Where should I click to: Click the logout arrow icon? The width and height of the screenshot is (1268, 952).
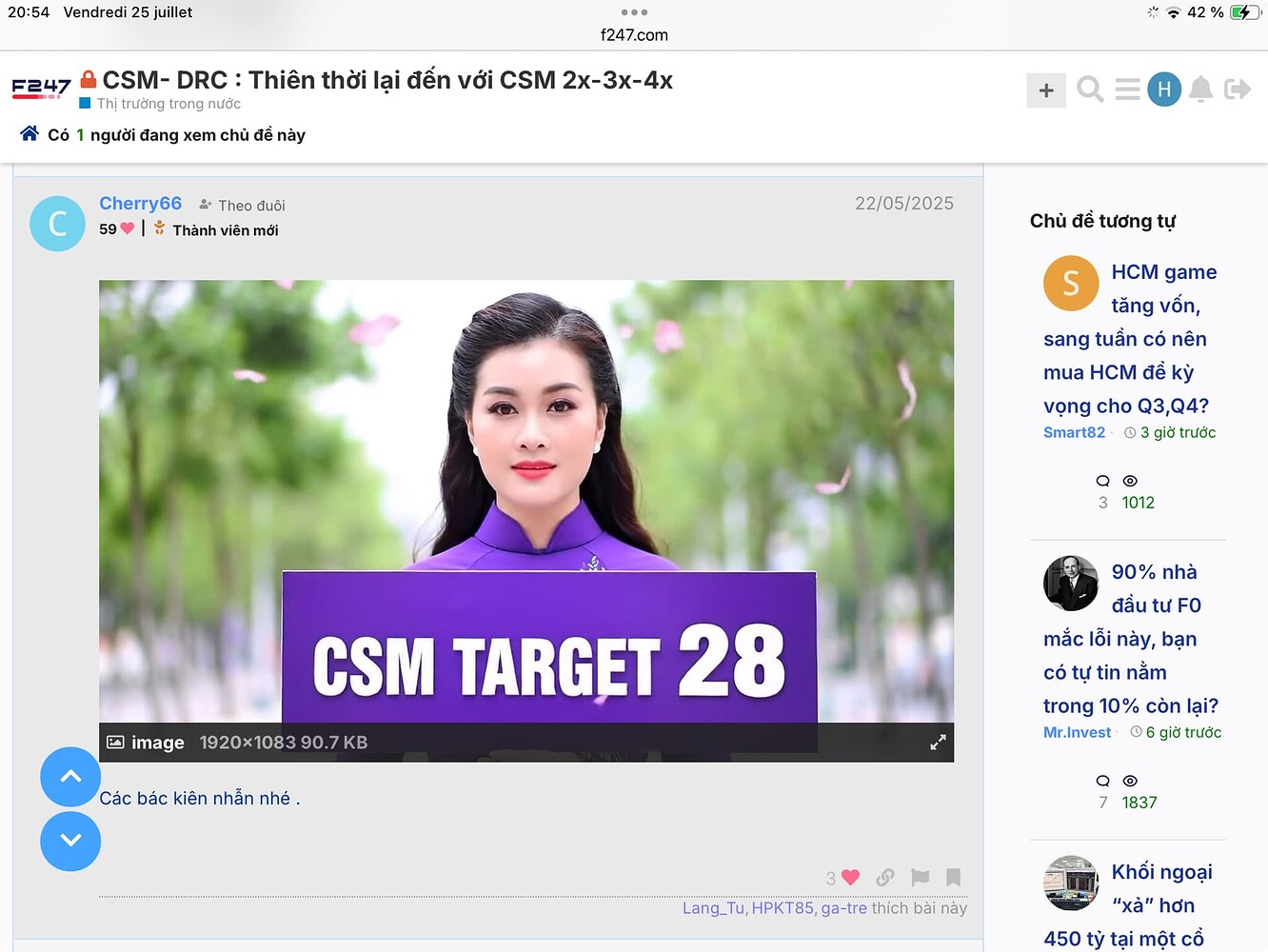coord(1238,89)
